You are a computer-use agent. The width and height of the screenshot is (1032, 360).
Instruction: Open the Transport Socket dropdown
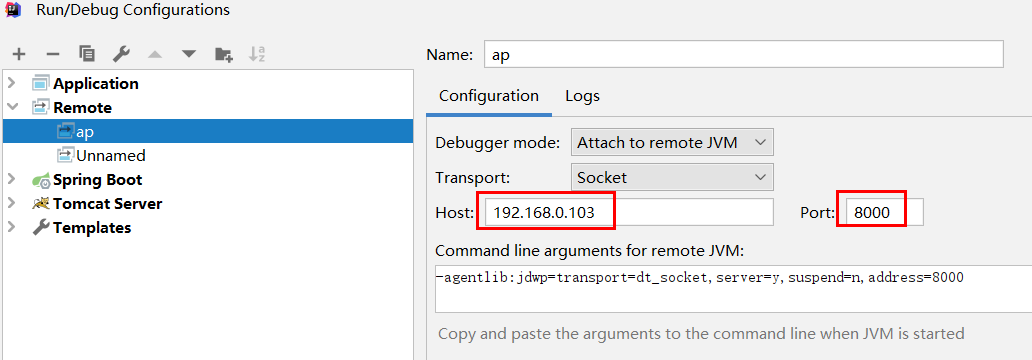[x=672, y=177]
